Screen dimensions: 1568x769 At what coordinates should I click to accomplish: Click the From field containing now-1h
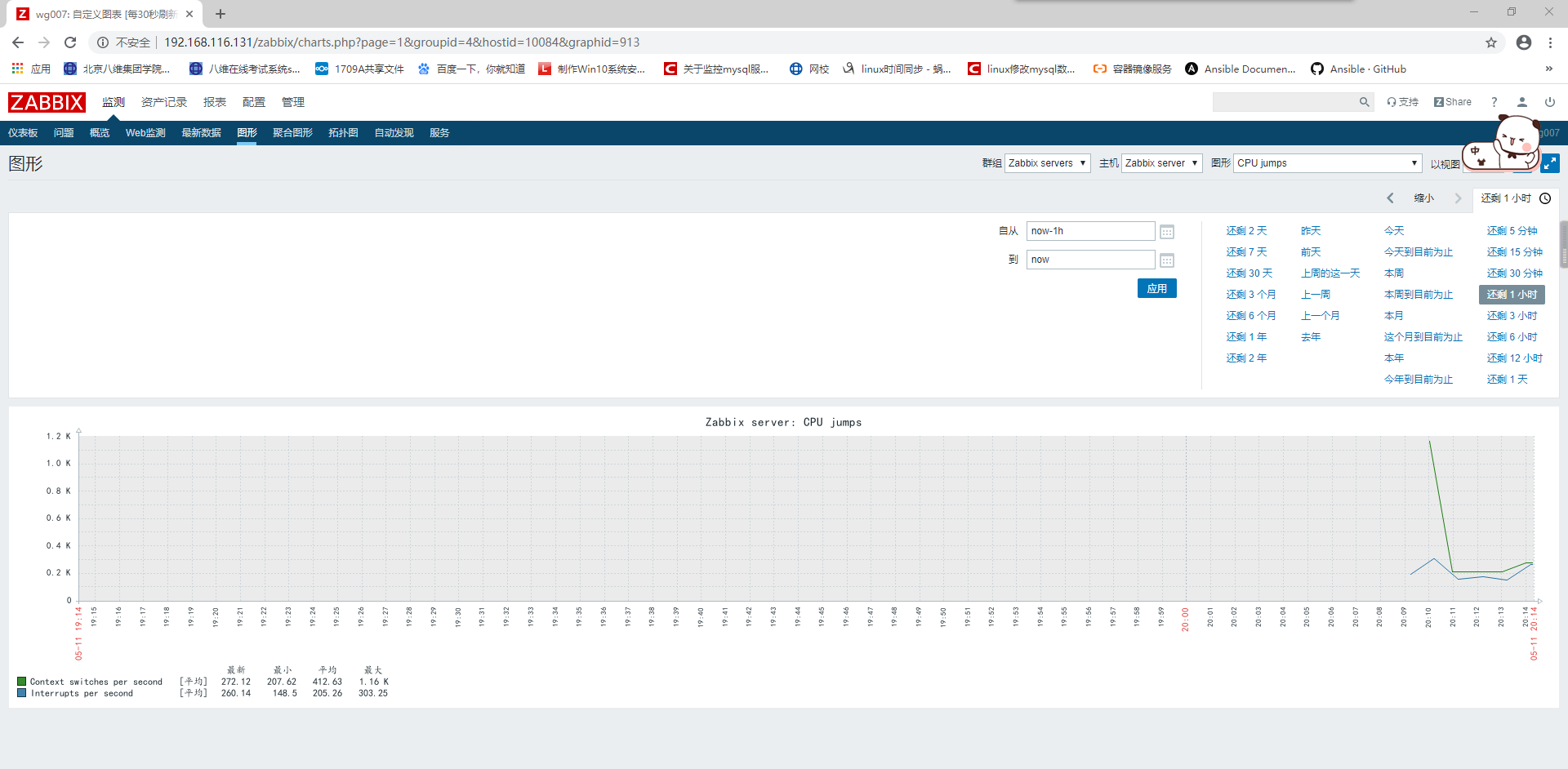[1090, 231]
